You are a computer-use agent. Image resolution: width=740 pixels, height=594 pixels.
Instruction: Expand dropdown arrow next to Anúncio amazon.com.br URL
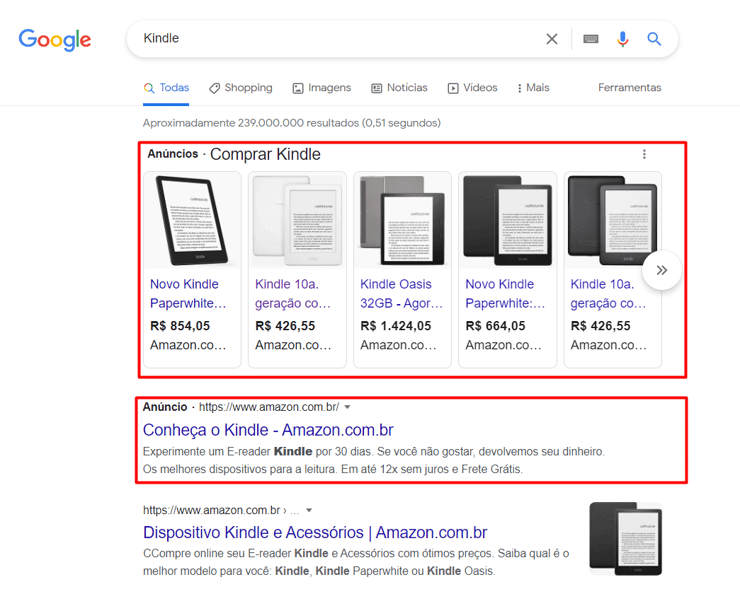point(347,407)
